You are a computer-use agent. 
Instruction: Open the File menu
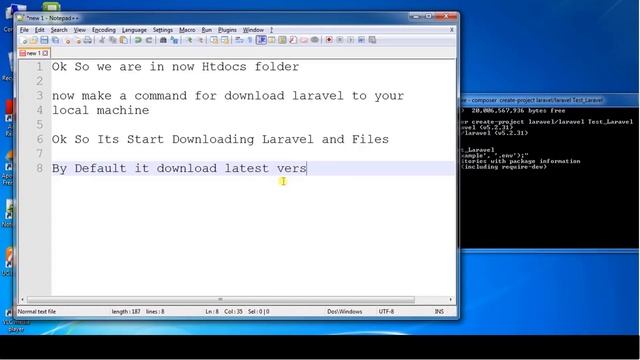pos(24,30)
